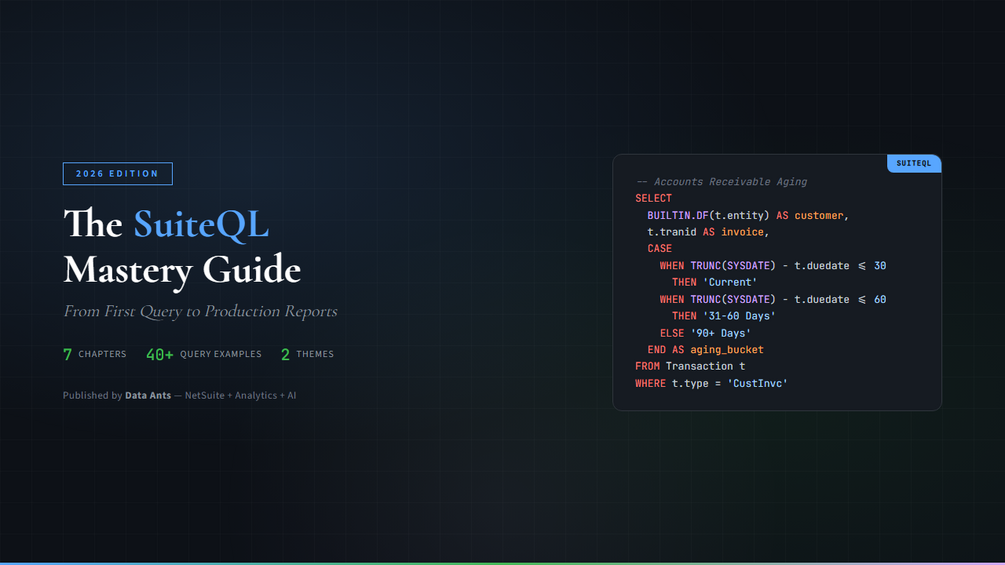Click 'NetSuite + Analytics + AI' tagline
Viewport: 1005px width, 565px height.
tap(240, 395)
